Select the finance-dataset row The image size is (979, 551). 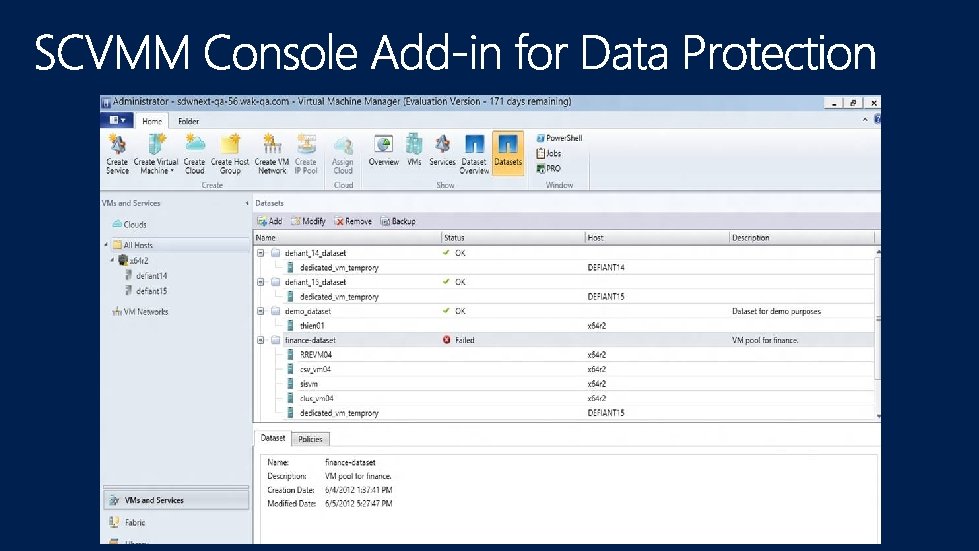(564, 340)
